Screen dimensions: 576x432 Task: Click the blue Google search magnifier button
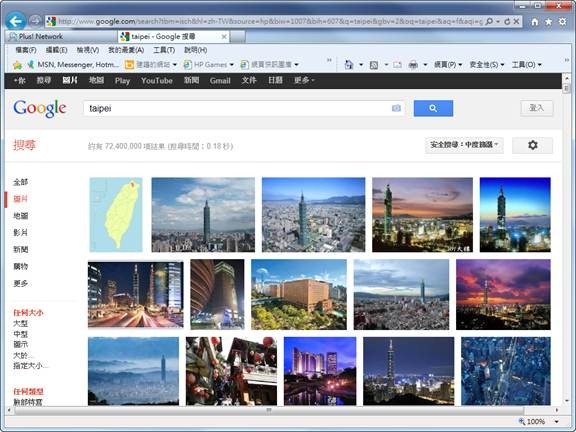[433, 108]
